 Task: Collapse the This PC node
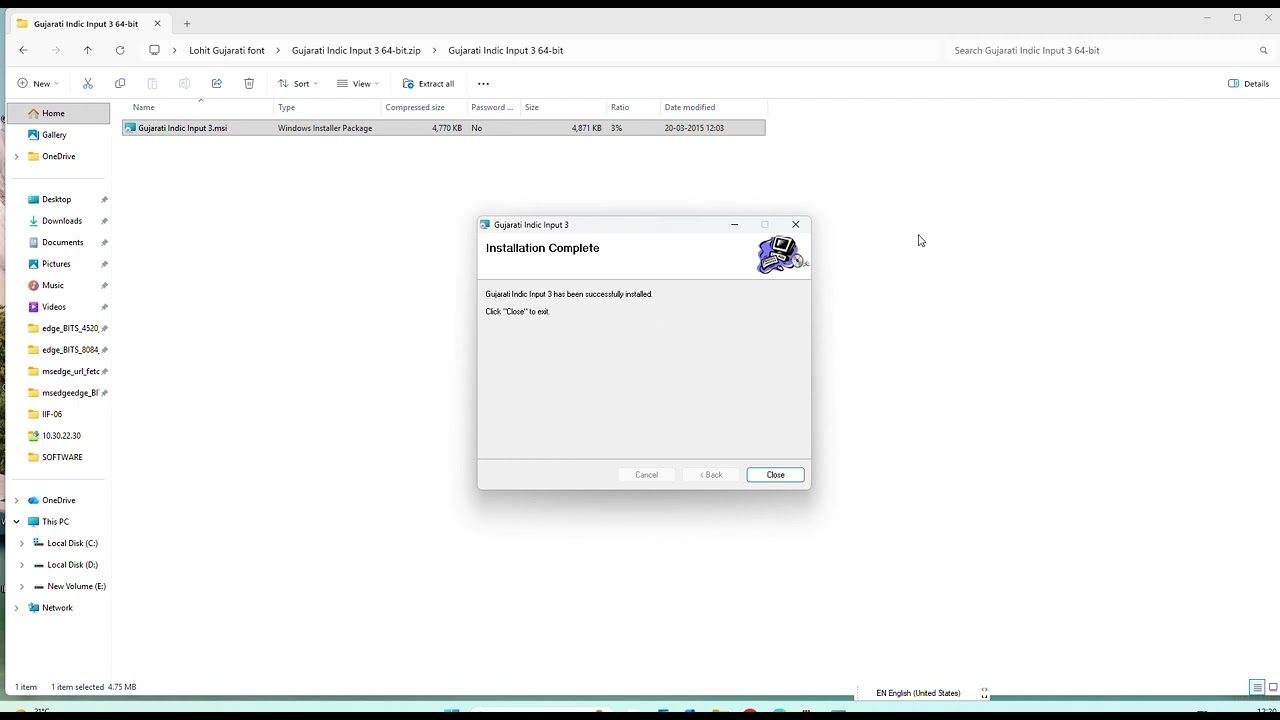(16, 522)
